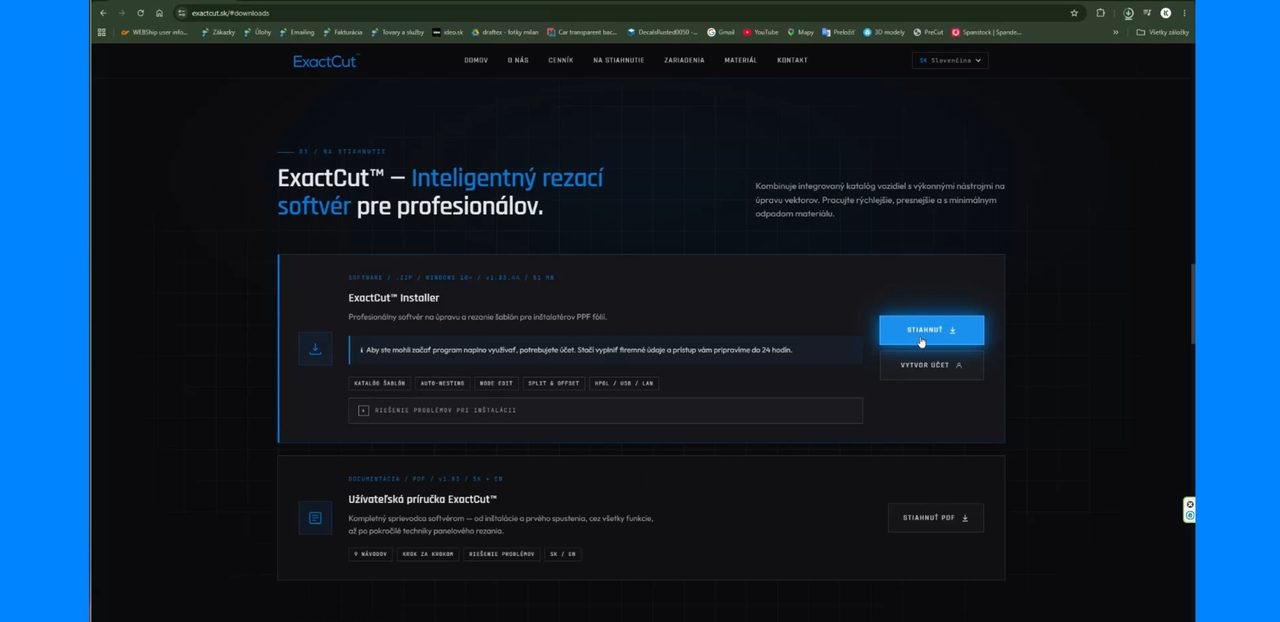Click the AUTO-NESTING tag

coord(443,383)
